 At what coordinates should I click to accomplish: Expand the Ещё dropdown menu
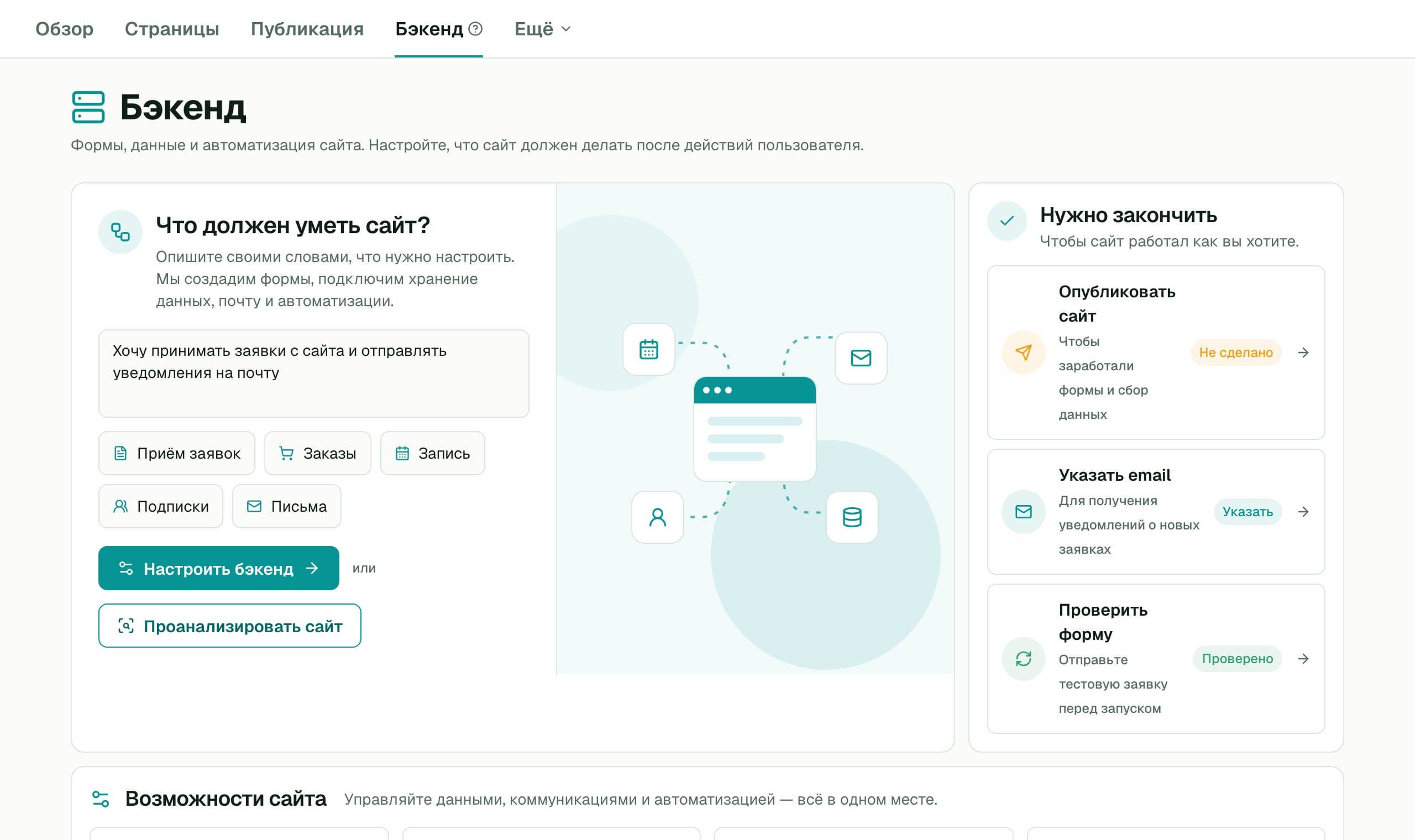click(x=543, y=29)
